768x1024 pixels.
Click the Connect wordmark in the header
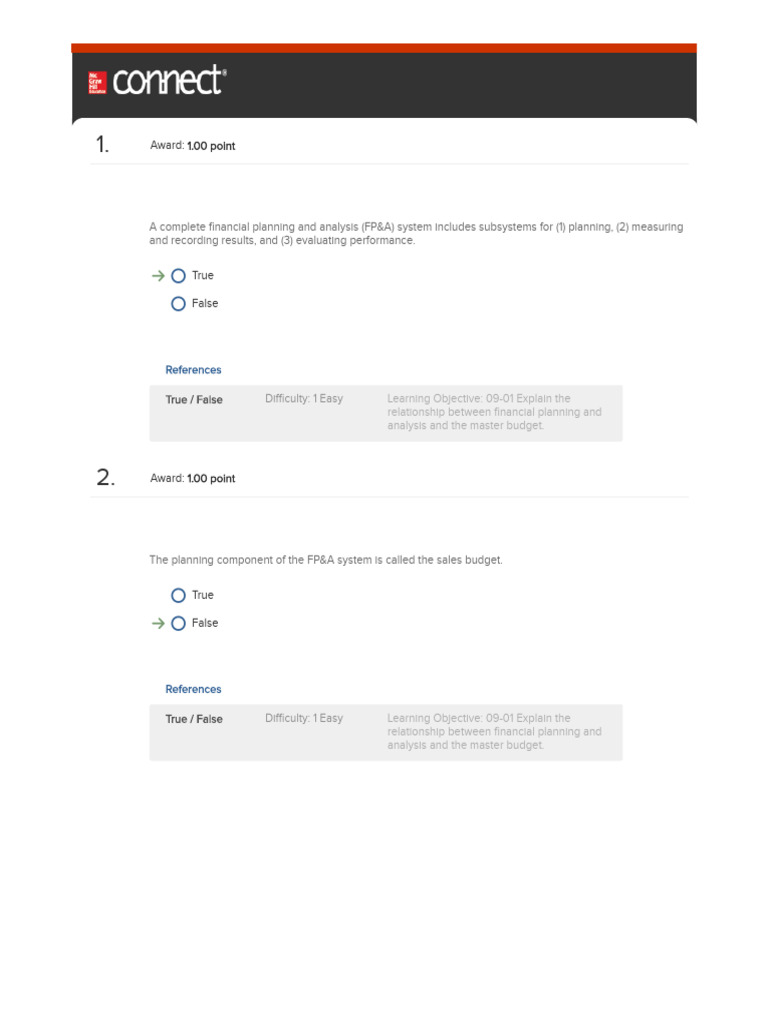pos(169,81)
